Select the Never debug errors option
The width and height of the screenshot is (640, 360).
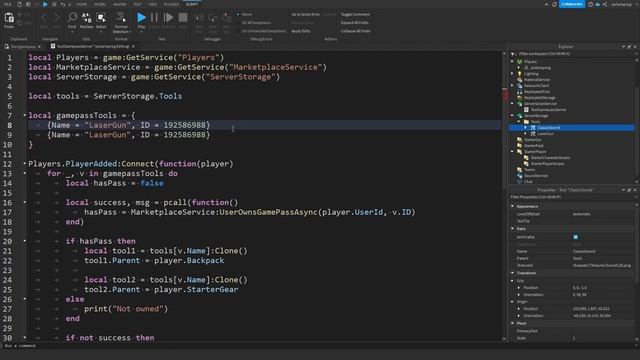click(x=246, y=14)
